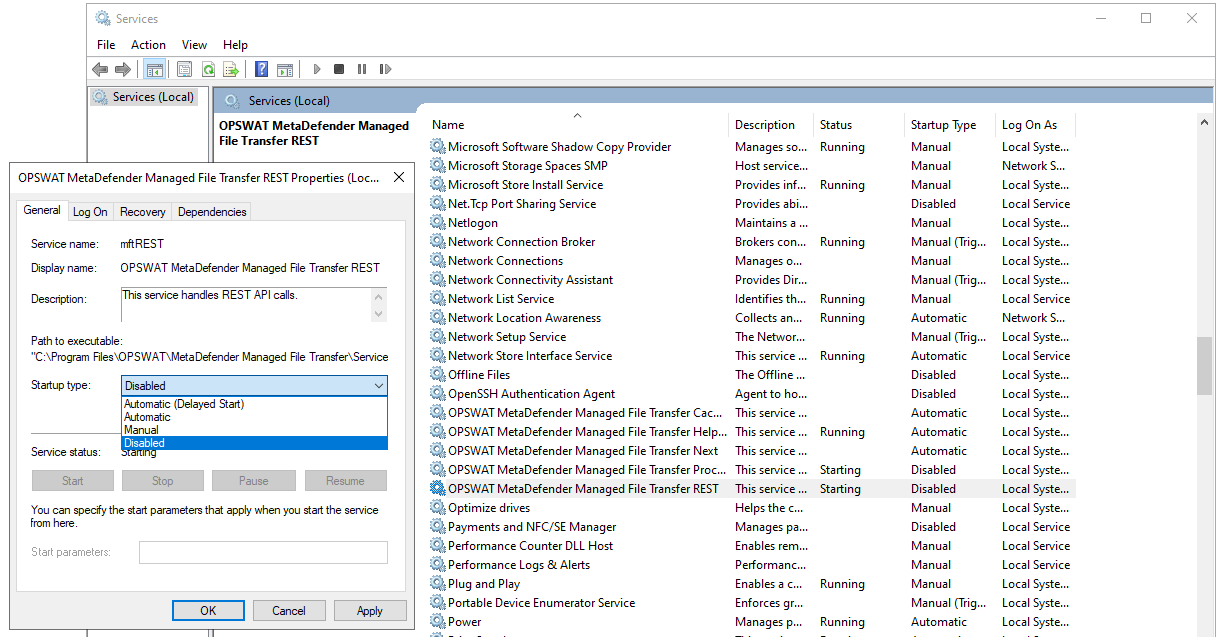1221x637 pixels.
Task: Click the Stop Service toolbar icon
Action: [x=339, y=69]
